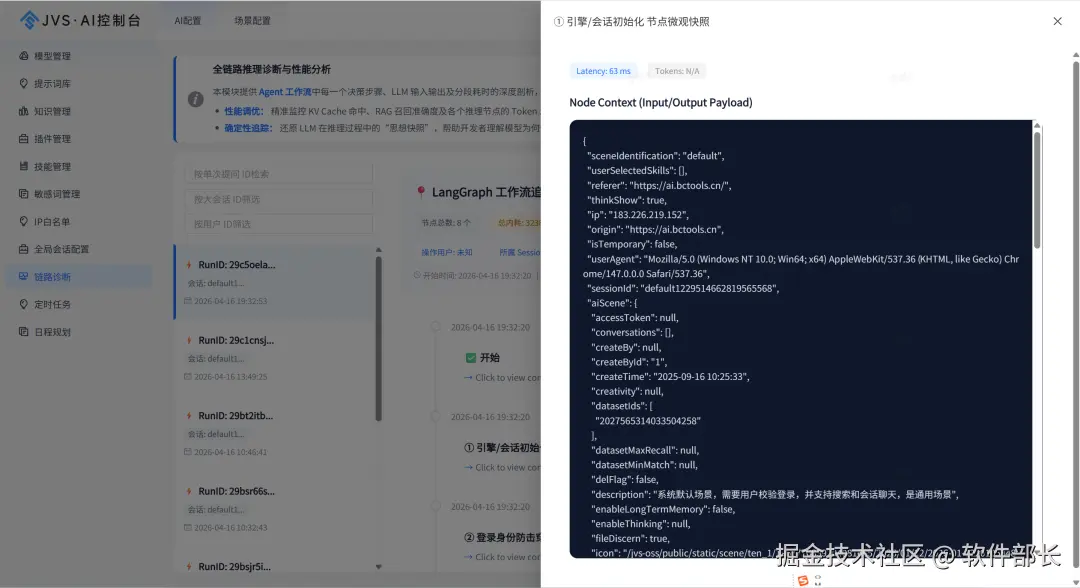
Task: Click the orange S icon at the bottom
Action: 803,580
